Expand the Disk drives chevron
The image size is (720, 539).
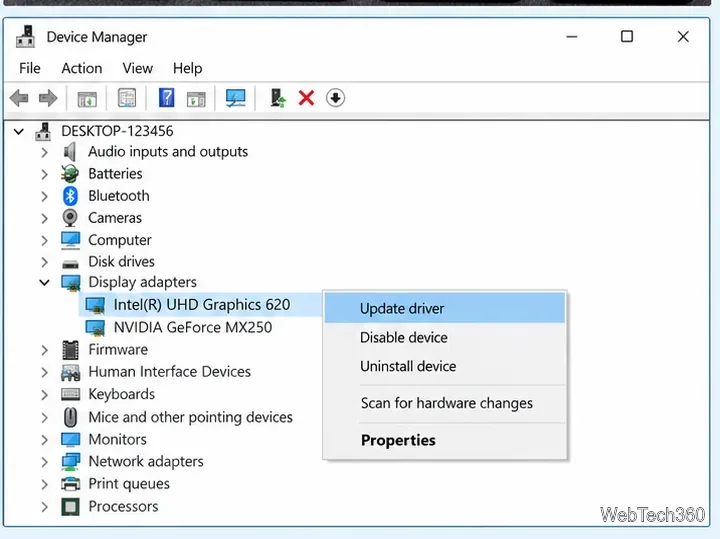click(x=45, y=262)
